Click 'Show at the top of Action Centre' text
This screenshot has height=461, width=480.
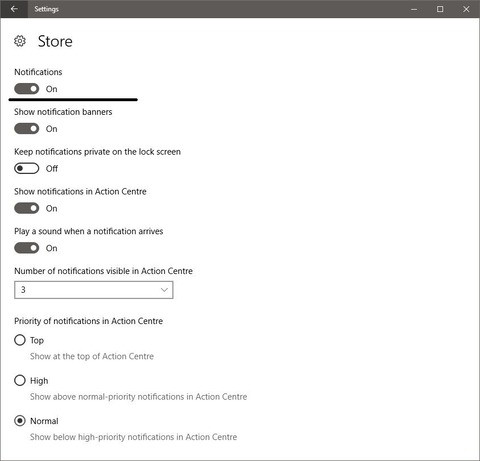click(92, 356)
